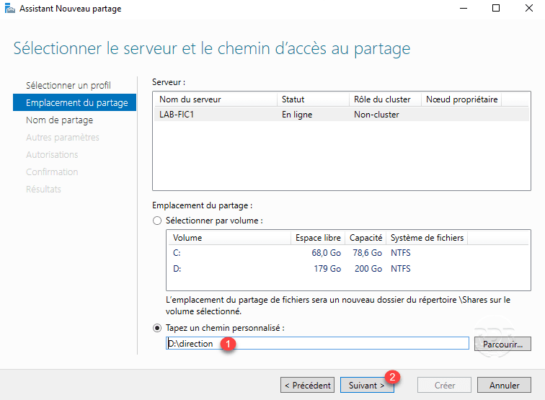Close the Assistant Nouveau partage window
Image resolution: width=545 pixels, height=400 pixels.
point(529,8)
